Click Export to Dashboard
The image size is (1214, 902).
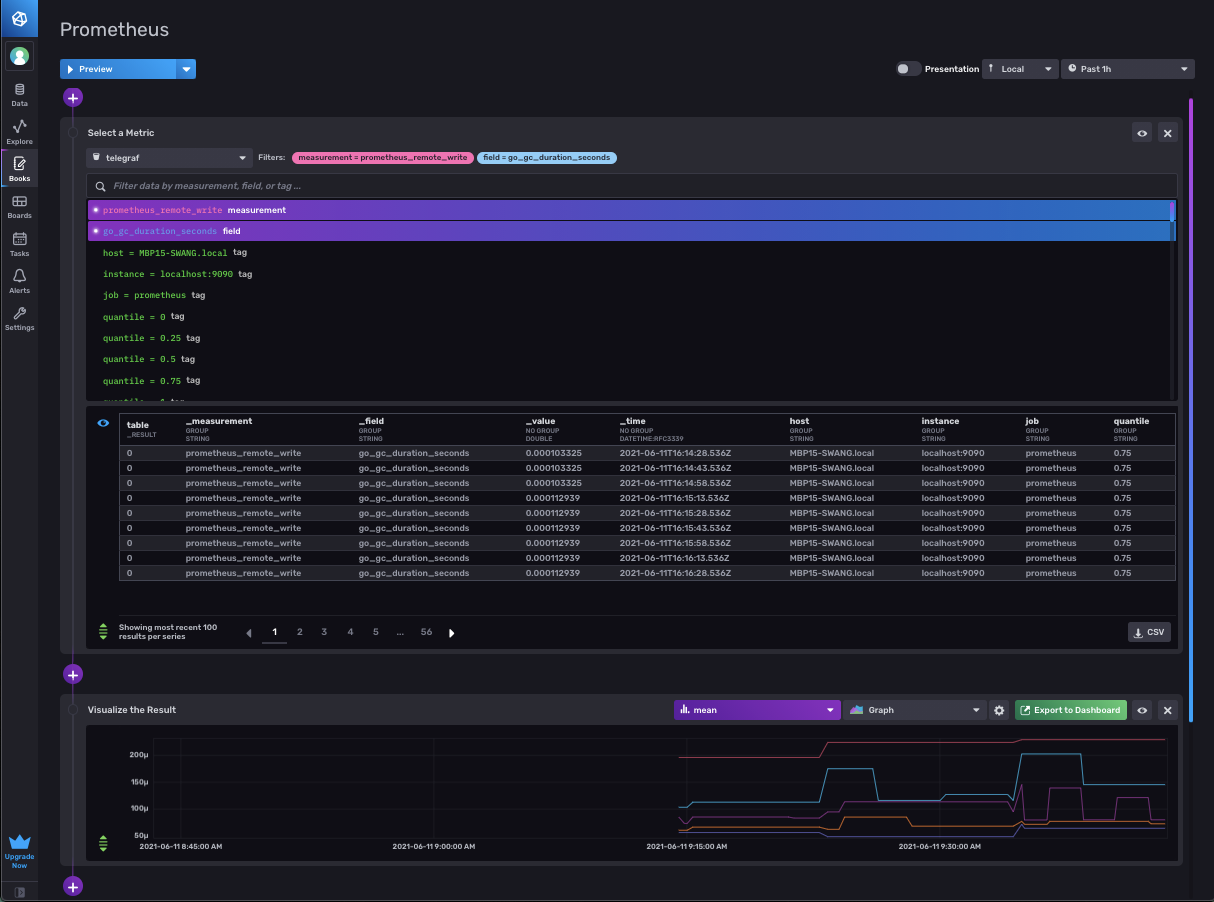[1070, 710]
